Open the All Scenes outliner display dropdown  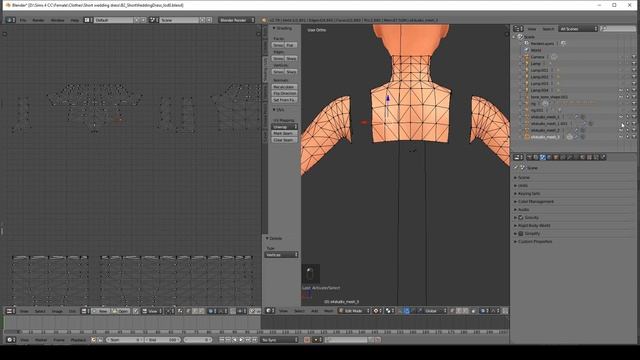pyautogui.click(x=578, y=29)
